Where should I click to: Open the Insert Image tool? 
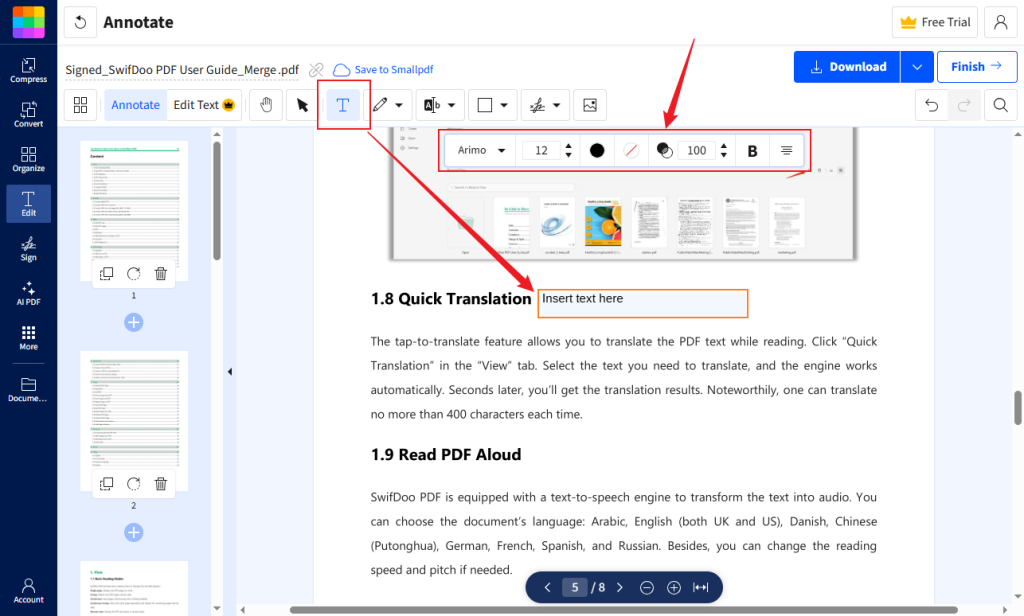(x=588, y=104)
